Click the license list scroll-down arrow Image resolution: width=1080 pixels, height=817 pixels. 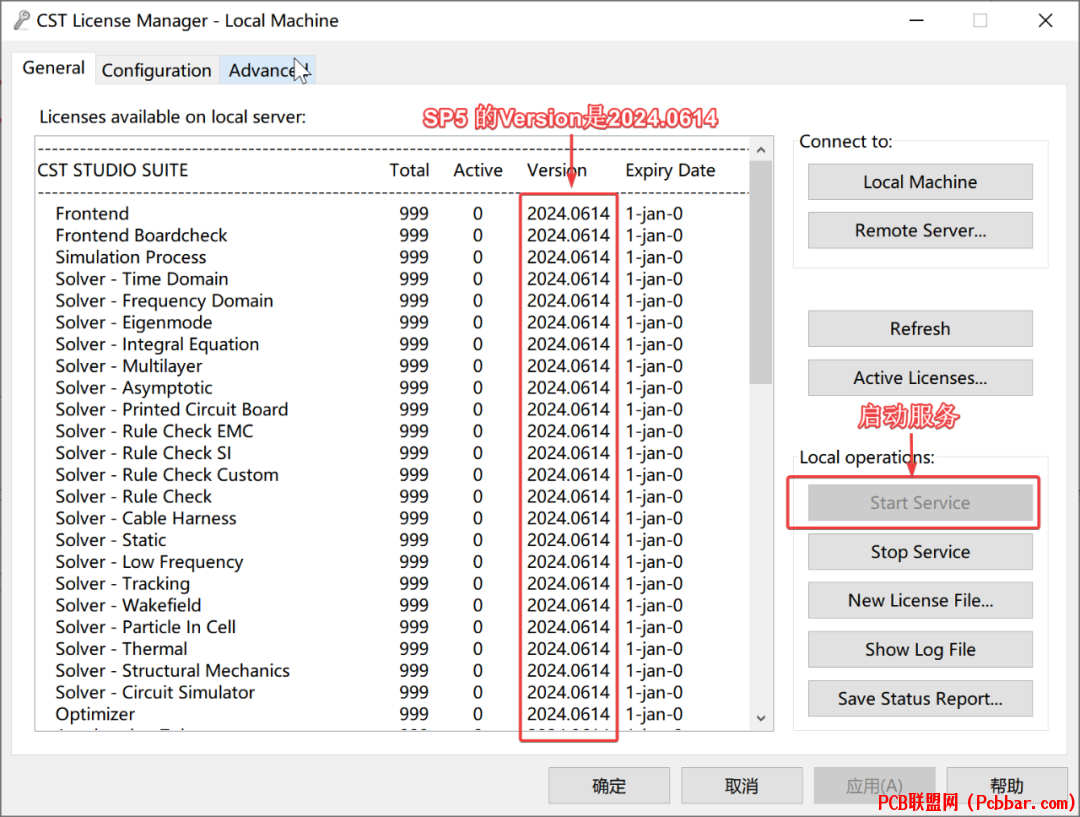click(x=760, y=718)
